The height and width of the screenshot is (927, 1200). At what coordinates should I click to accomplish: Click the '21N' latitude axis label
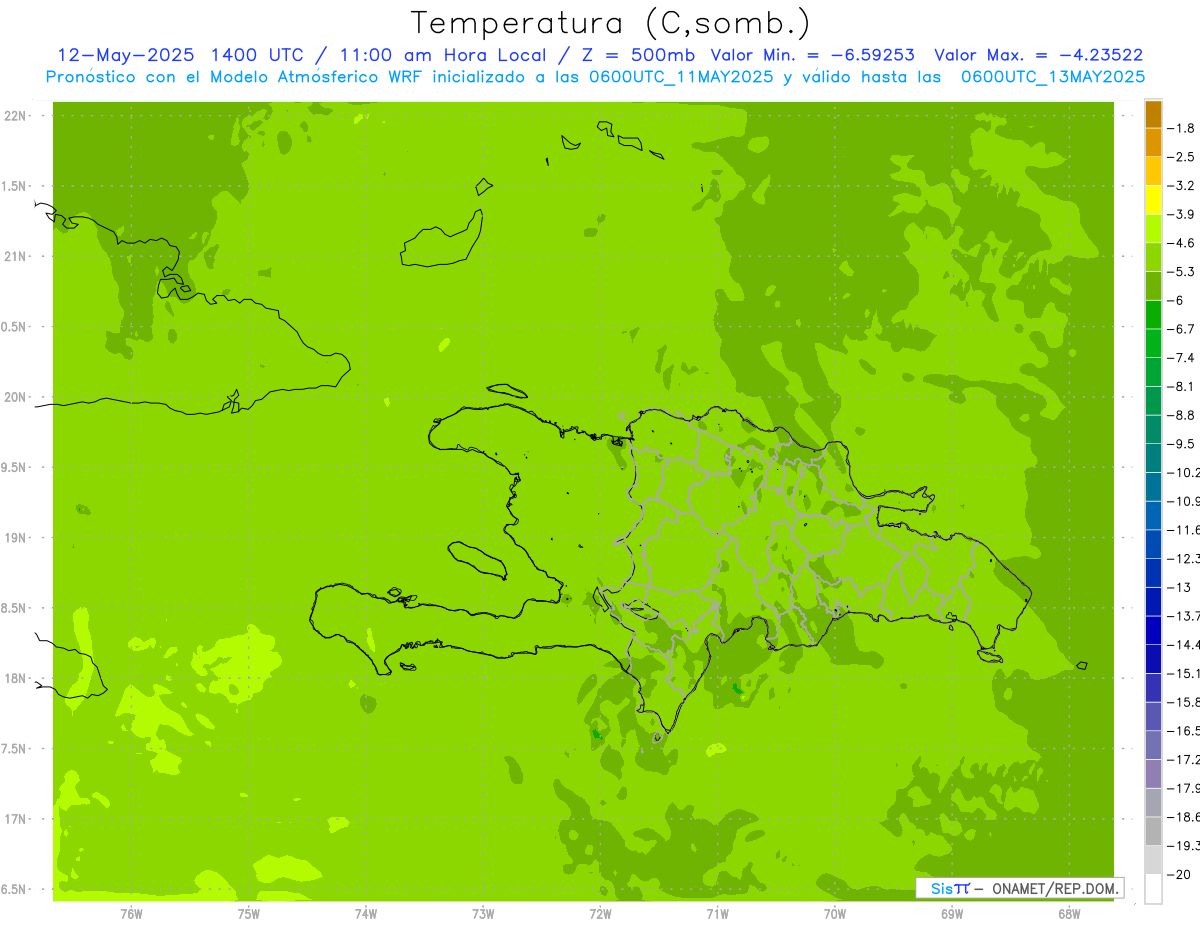pos(16,257)
